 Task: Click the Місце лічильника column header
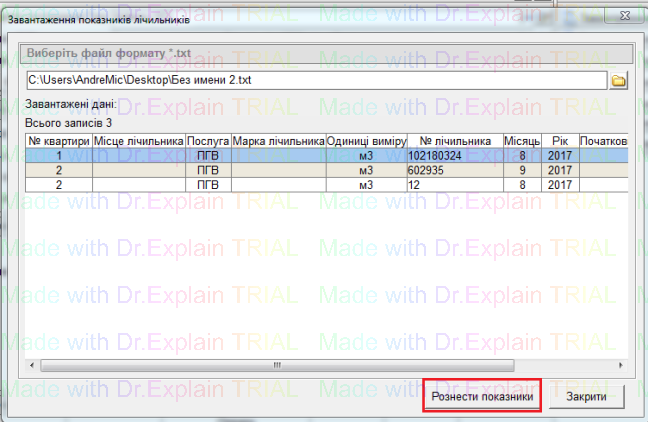[x=139, y=142]
